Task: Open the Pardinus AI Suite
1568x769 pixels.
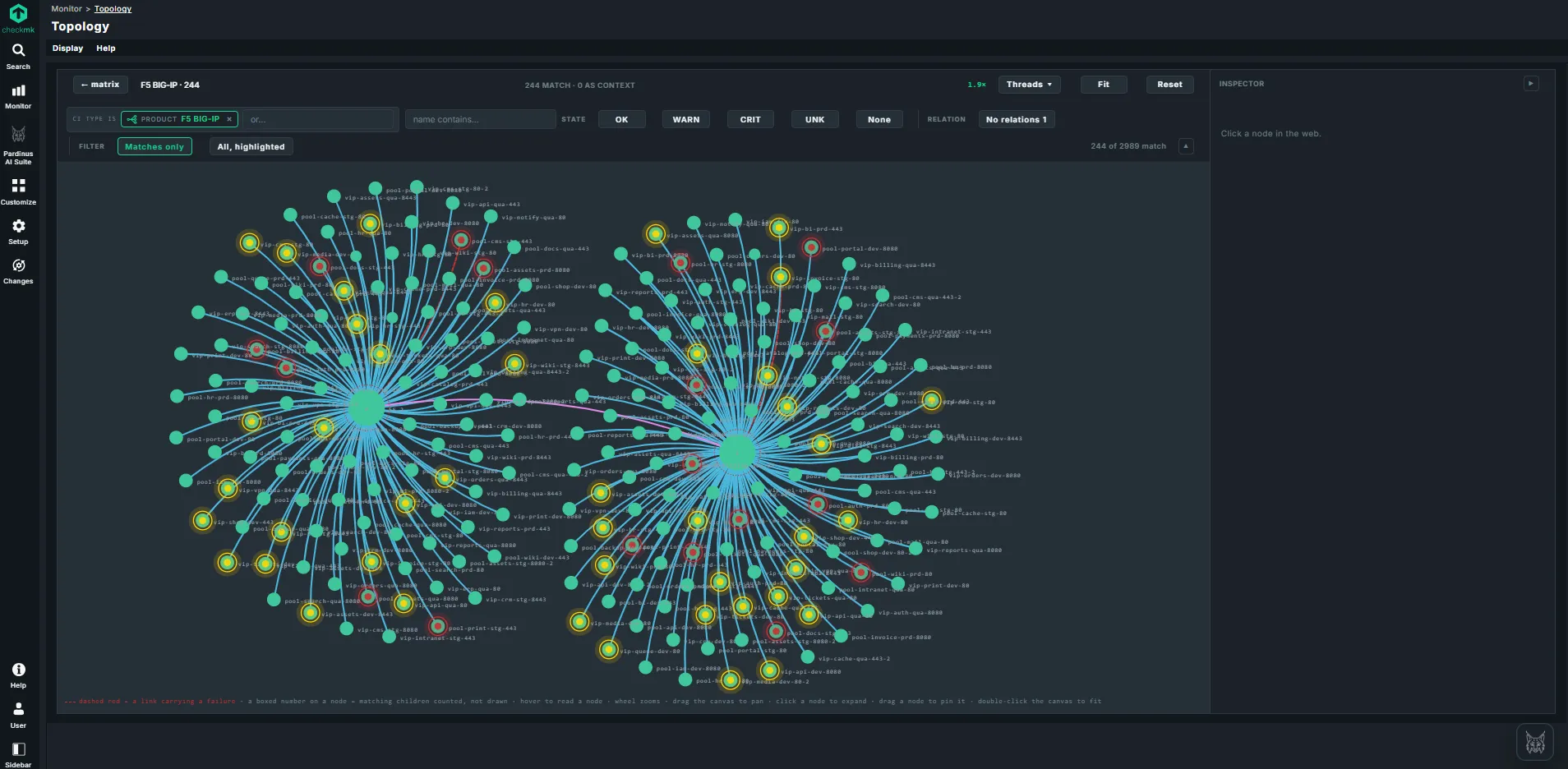Action: coord(18,145)
